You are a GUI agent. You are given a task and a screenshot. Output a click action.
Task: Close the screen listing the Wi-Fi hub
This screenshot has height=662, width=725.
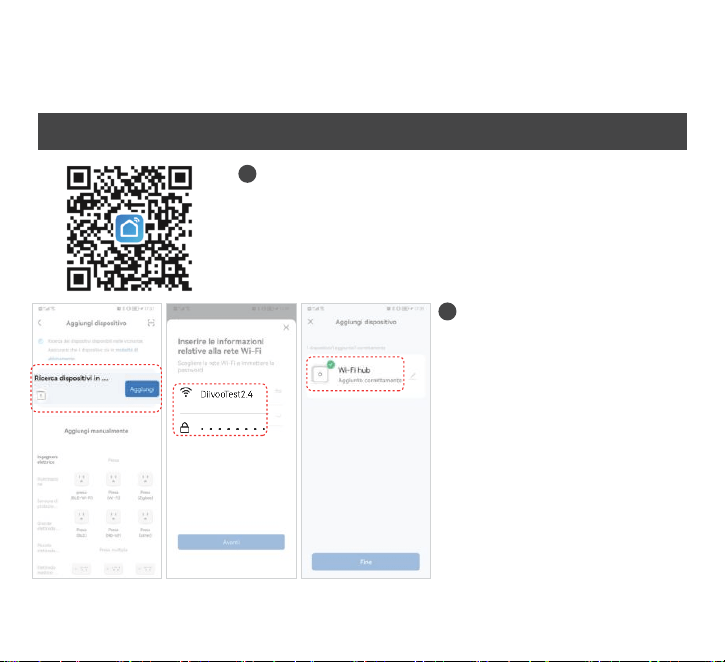click(311, 322)
